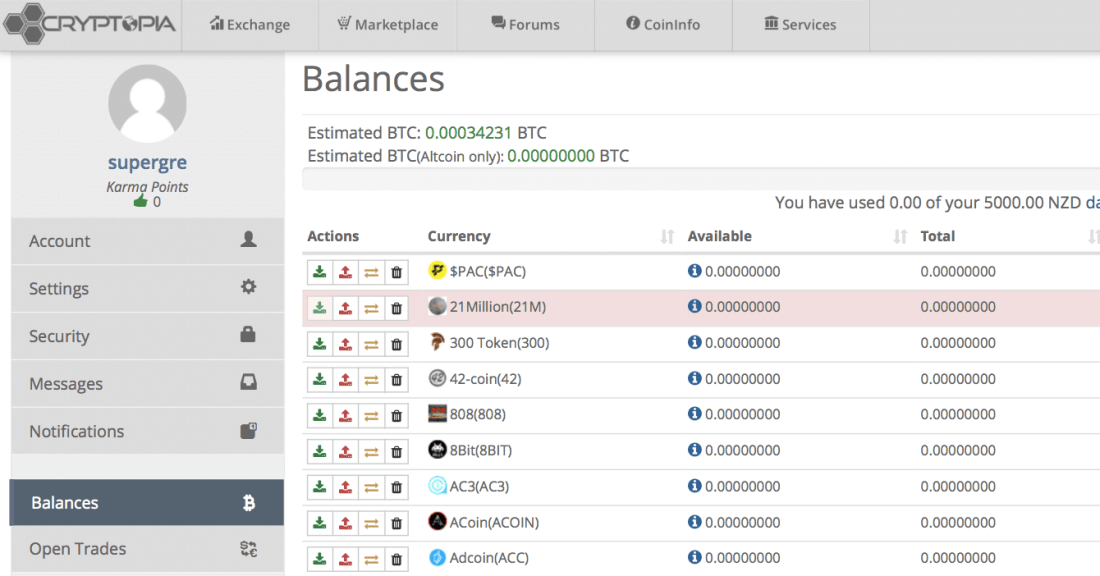Click the info icon beside 8Bit available balance
1100x576 pixels.
pos(695,450)
